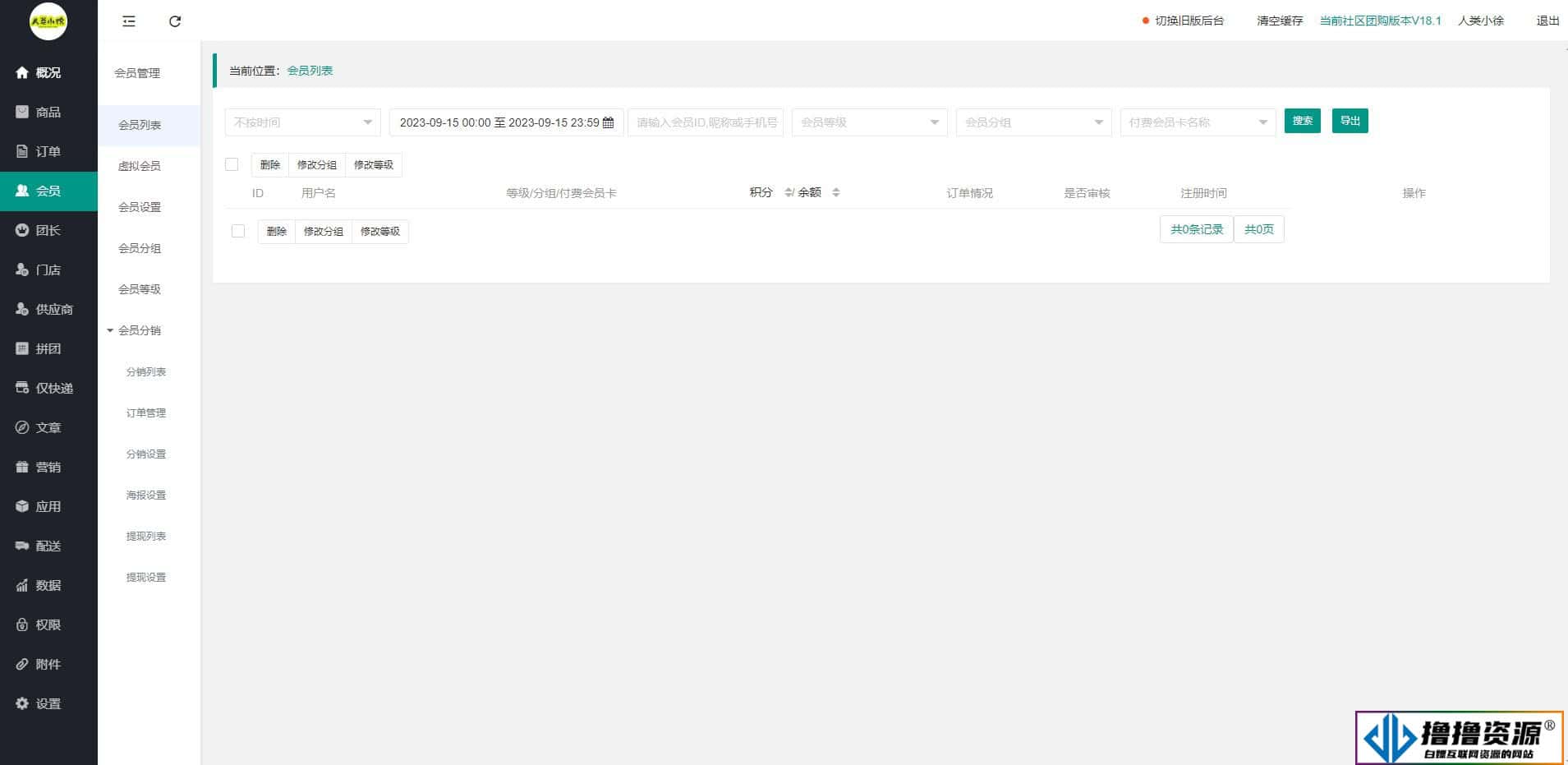Select 会员 icon in sidebar
1568x765 pixels.
coord(22,191)
